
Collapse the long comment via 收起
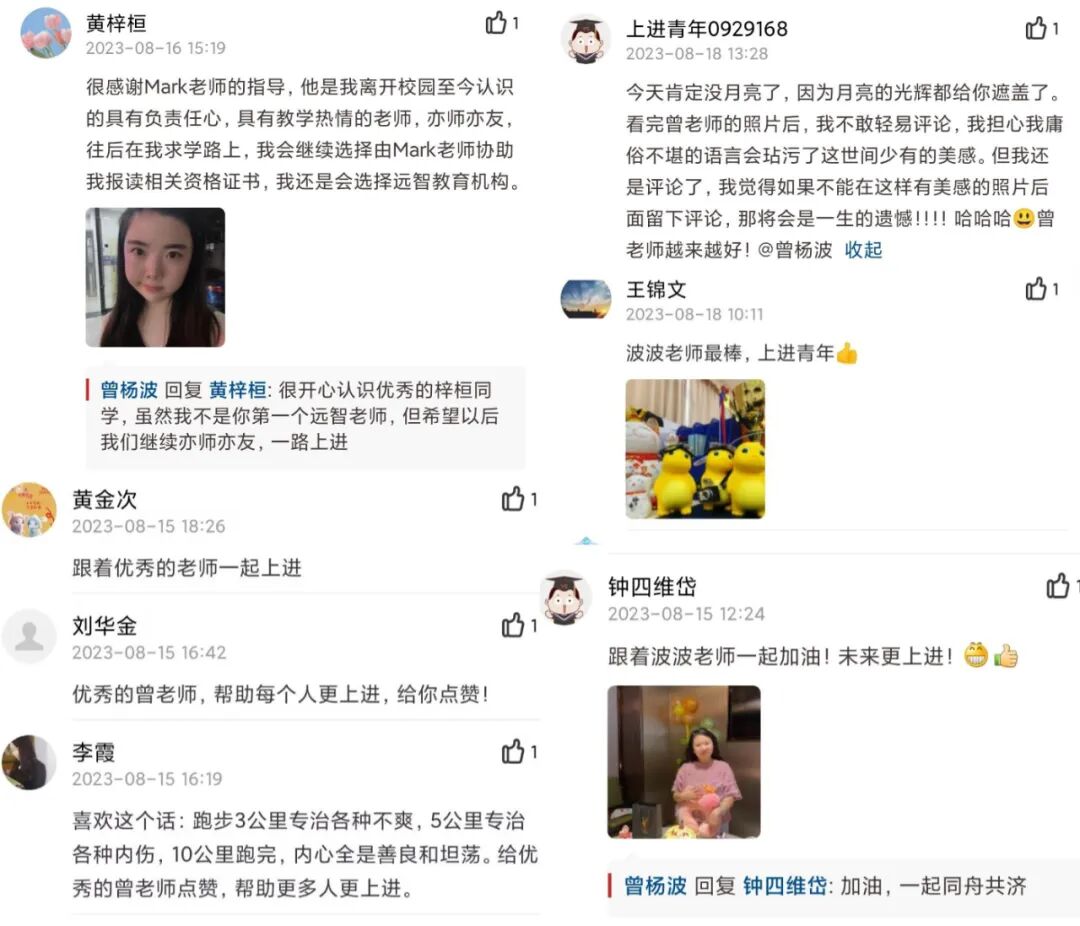pos(864,249)
